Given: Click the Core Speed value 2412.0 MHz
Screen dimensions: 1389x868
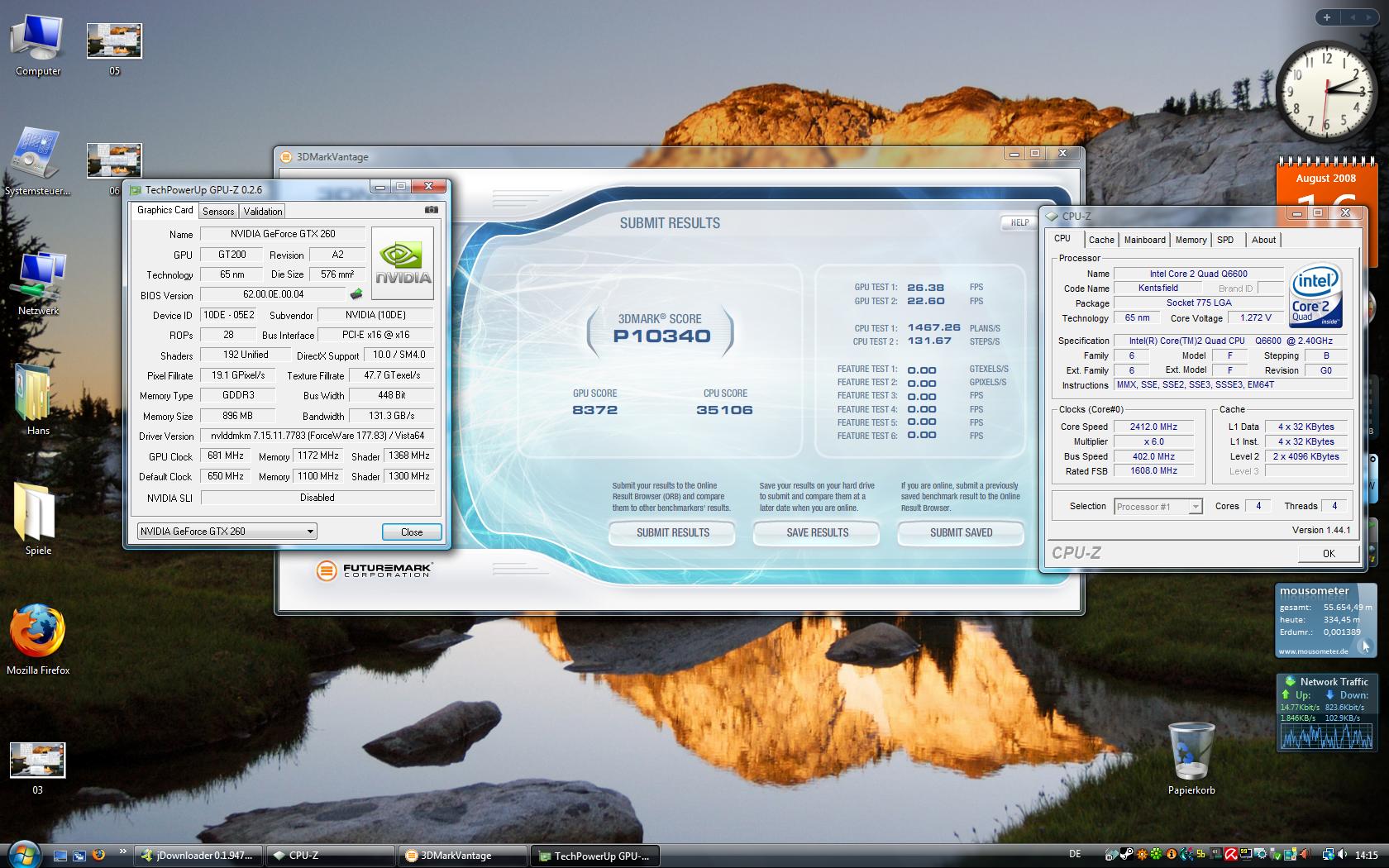Looking at the screenshot, I should tap(1153, 427).
